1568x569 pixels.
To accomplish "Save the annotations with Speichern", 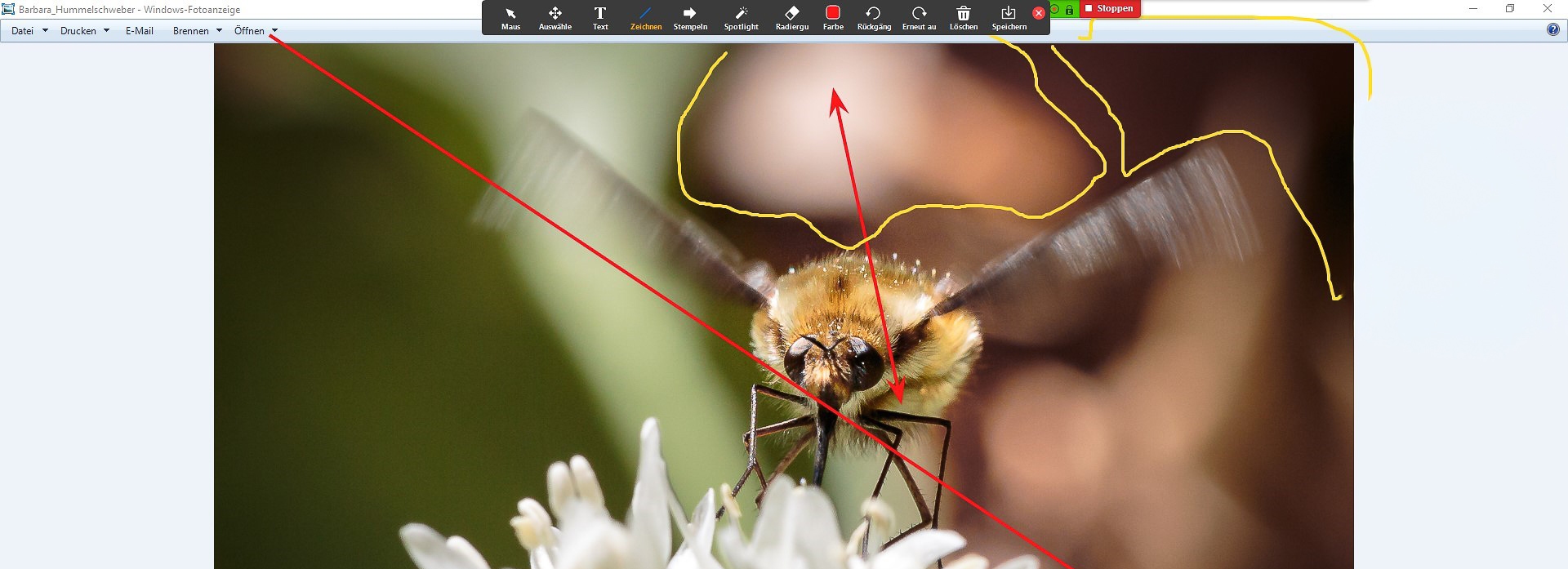I will point(1009,17).
